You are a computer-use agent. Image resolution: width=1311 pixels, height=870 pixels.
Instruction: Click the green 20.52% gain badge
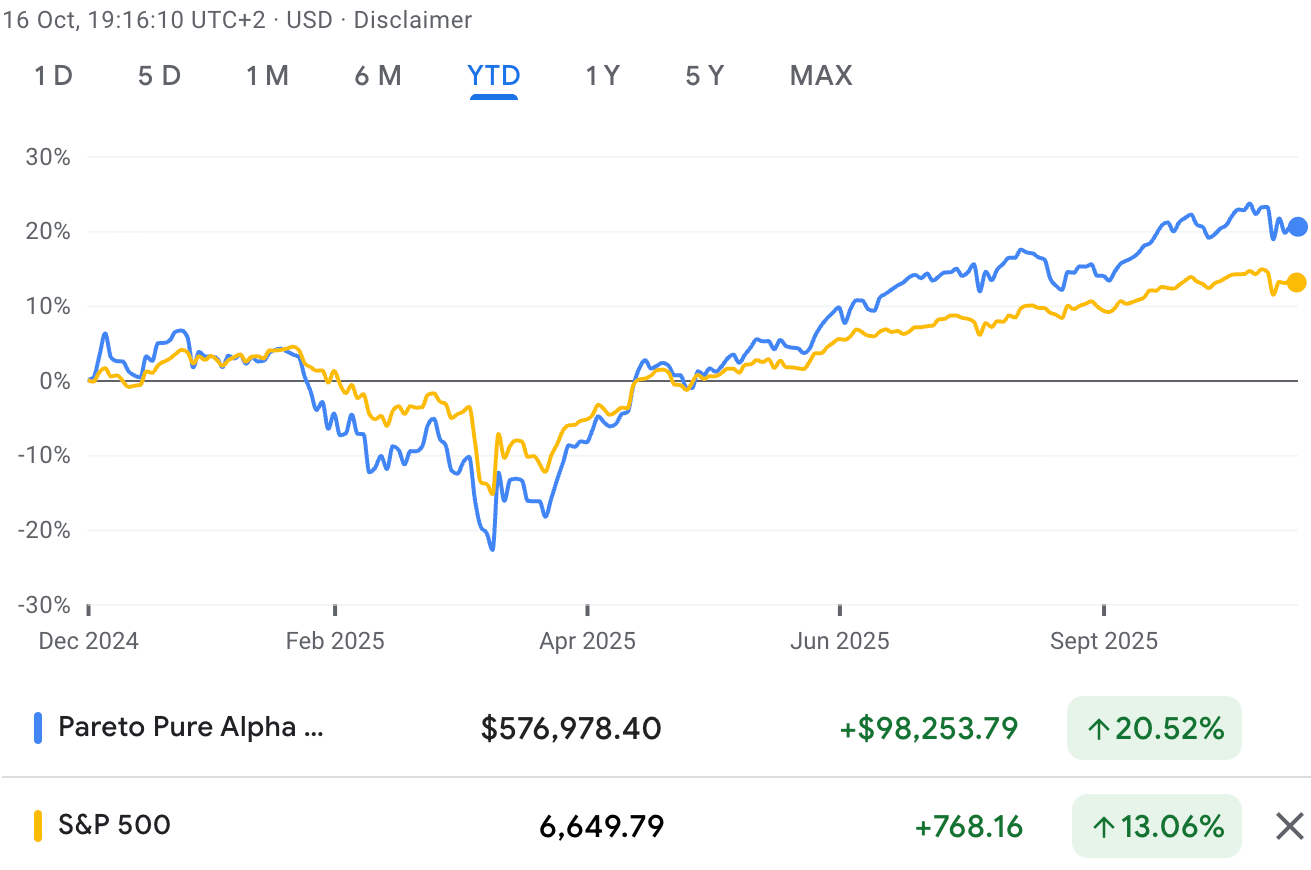1154,729
